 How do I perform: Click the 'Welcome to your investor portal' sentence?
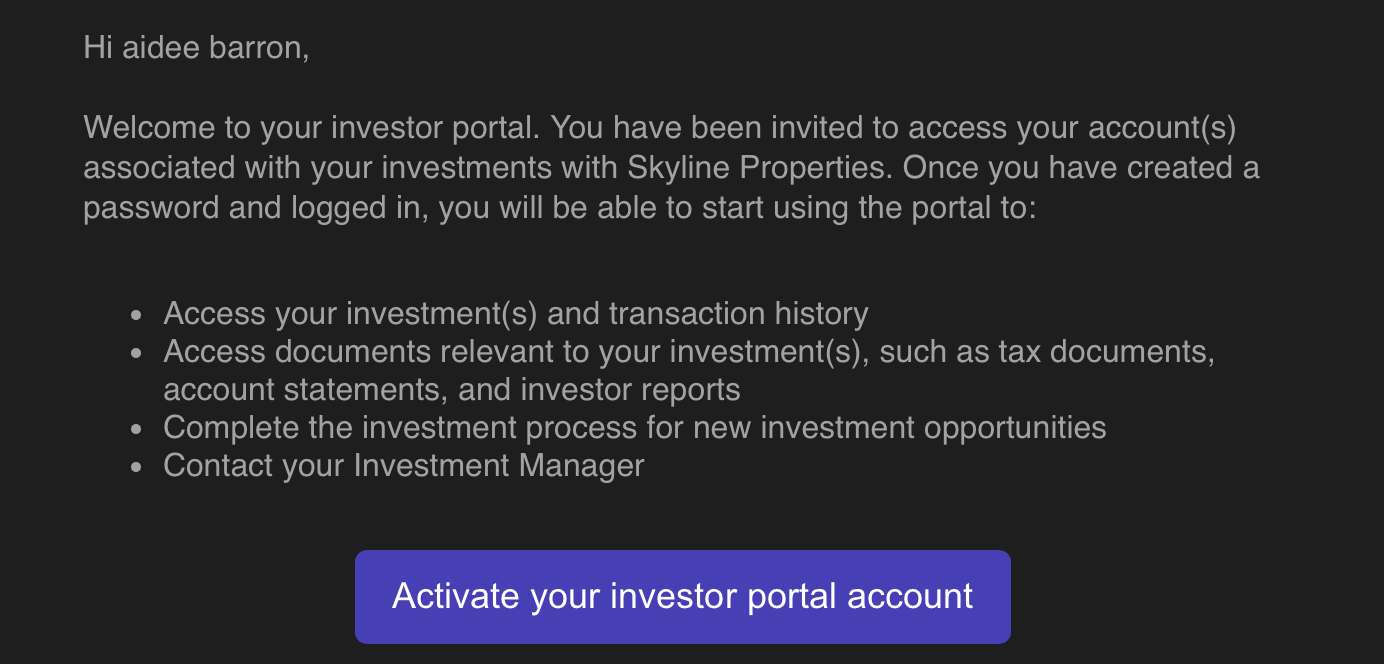(313, 128)
